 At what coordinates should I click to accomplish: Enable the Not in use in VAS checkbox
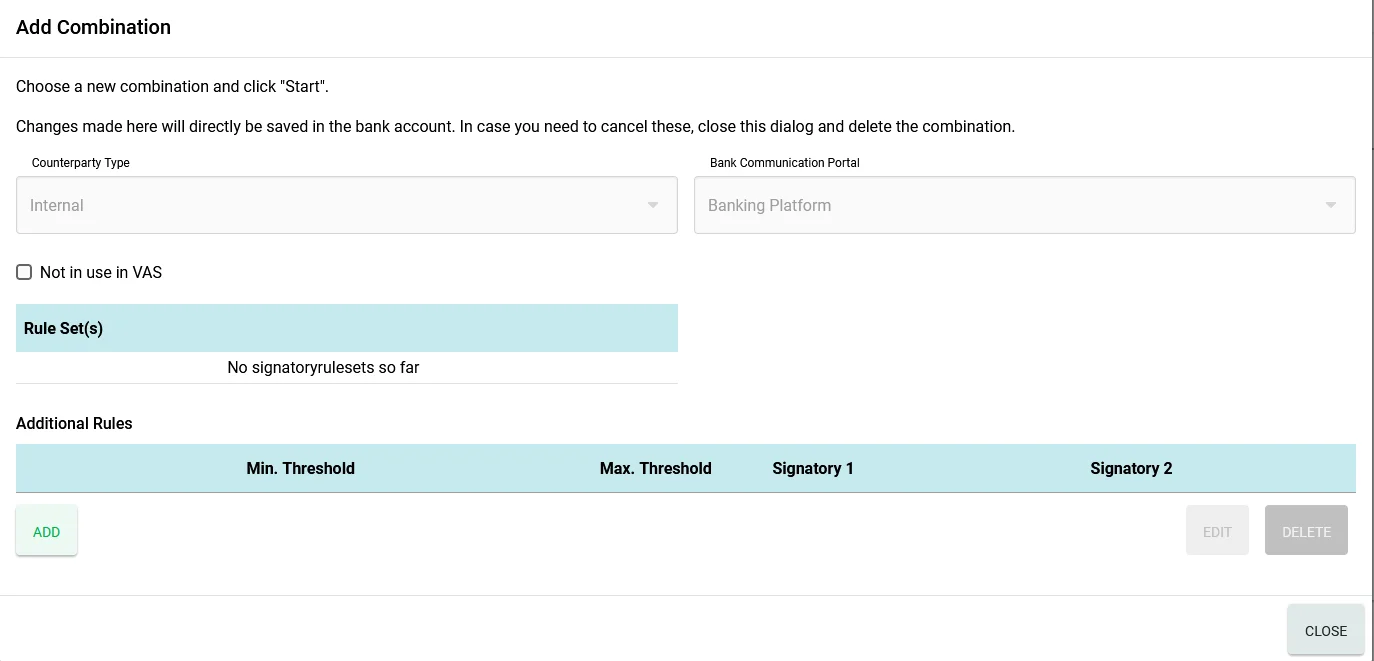(24, 272)
